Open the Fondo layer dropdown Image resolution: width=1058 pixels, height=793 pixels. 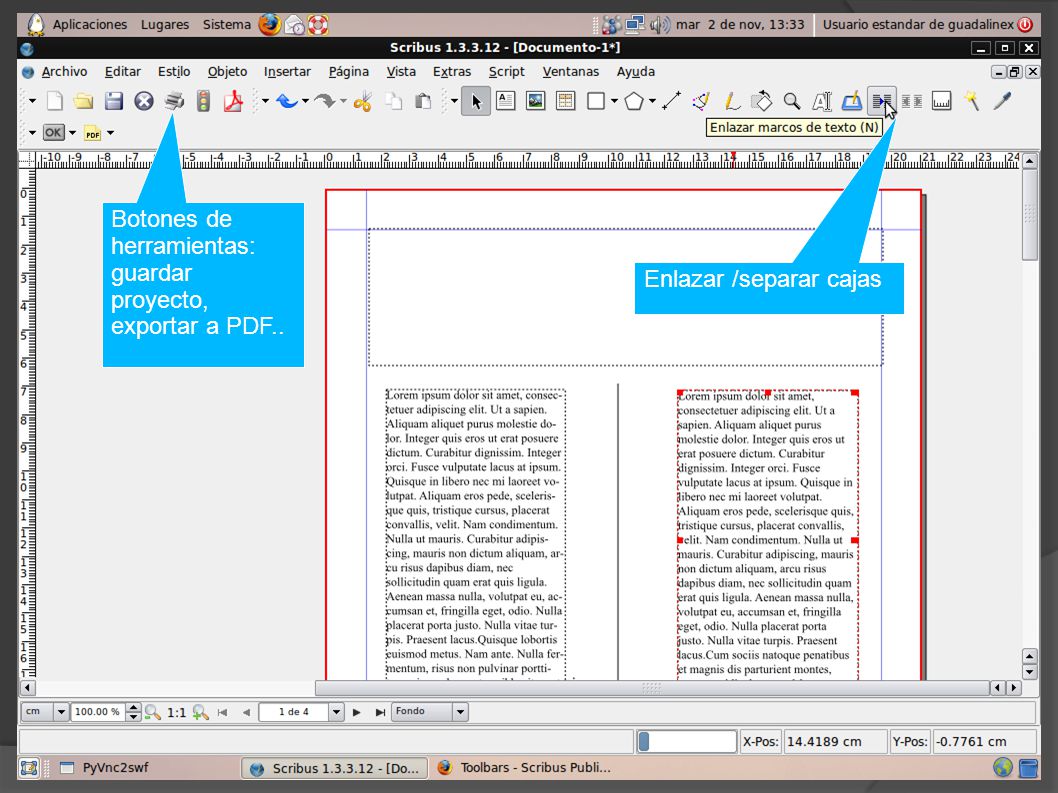[429, 712]
